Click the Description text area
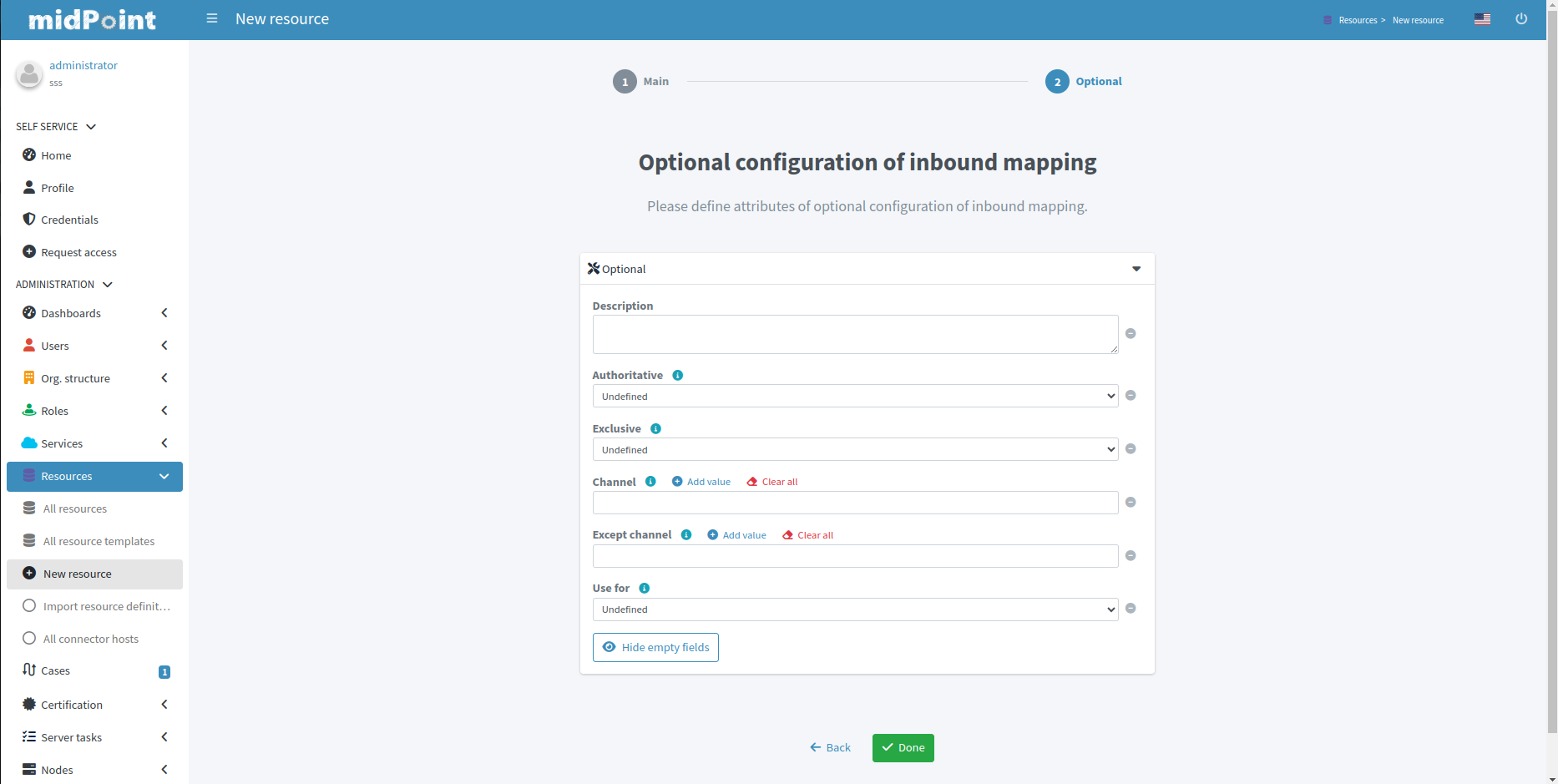The width and height of the screenshot is (1558, 784). point(855,335)
